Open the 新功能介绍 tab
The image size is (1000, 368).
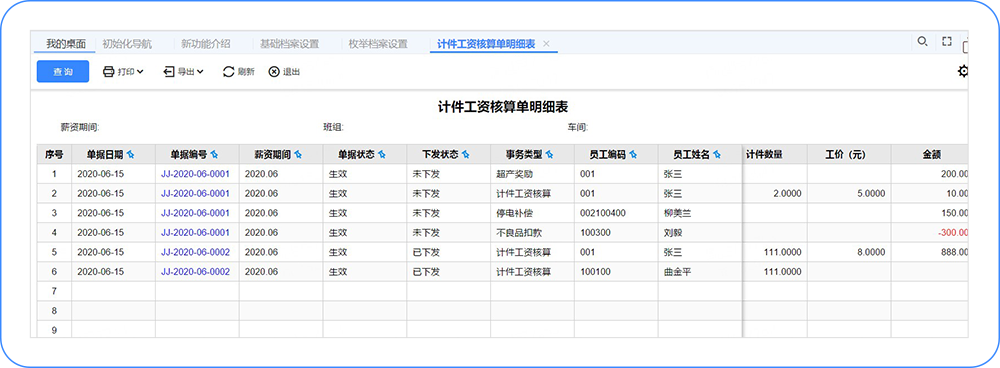pyautogui.click(x=205, y=44)
